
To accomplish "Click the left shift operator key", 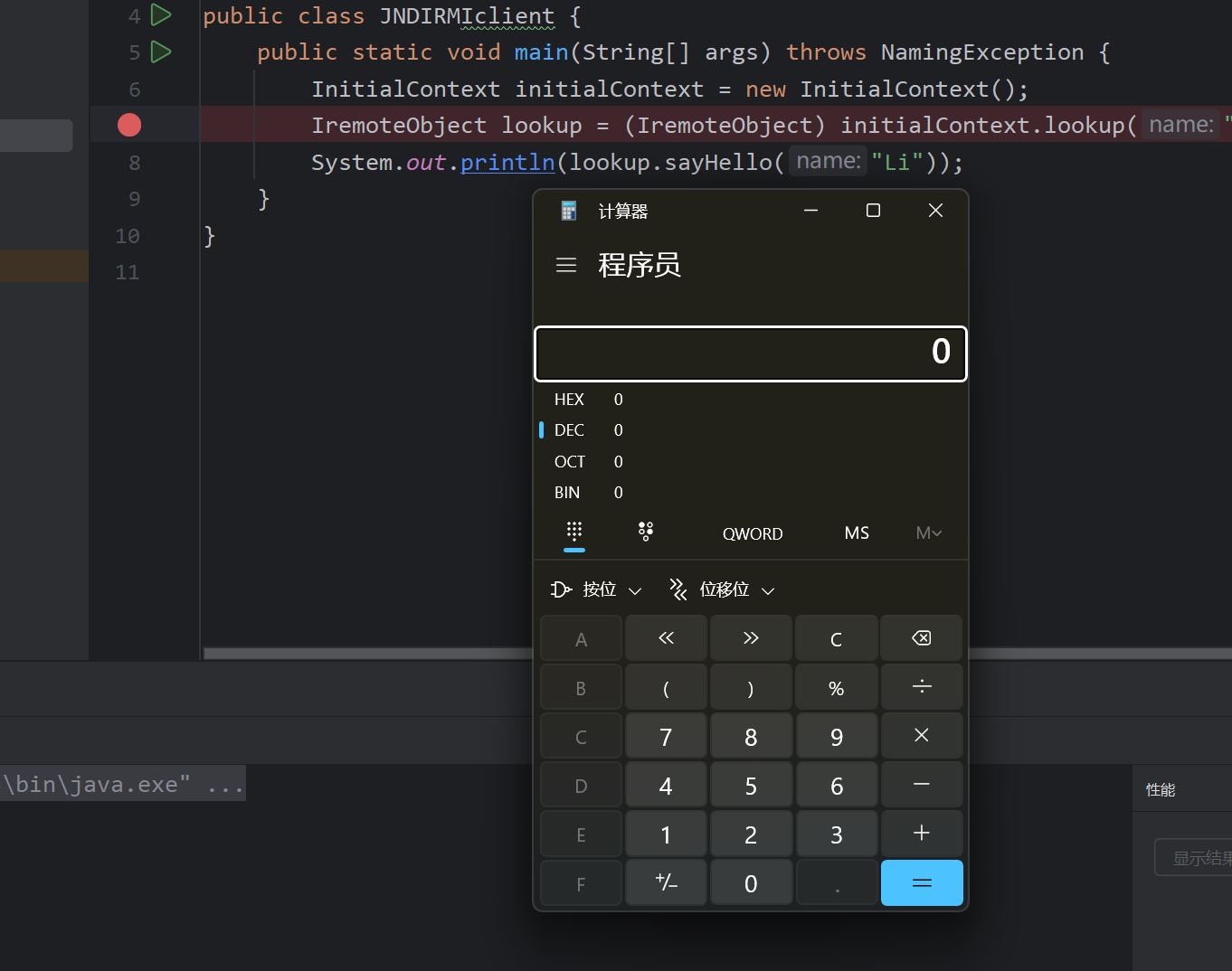I will pyautogui.click(x=666, y=638).
